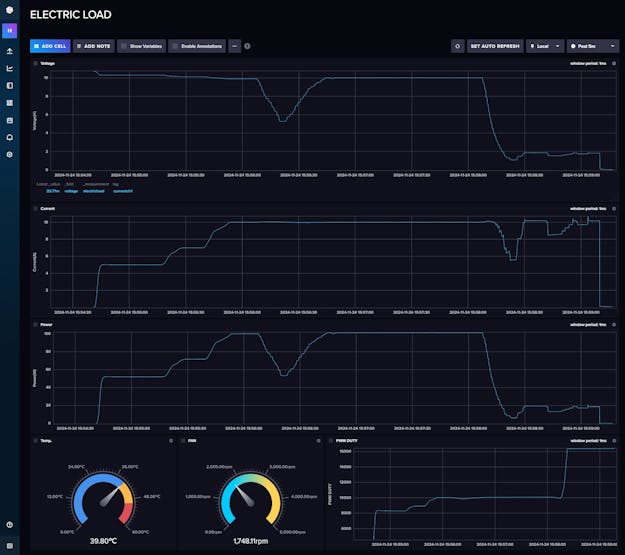
Task: Click the Add Note button
Action: coord(94,46)
